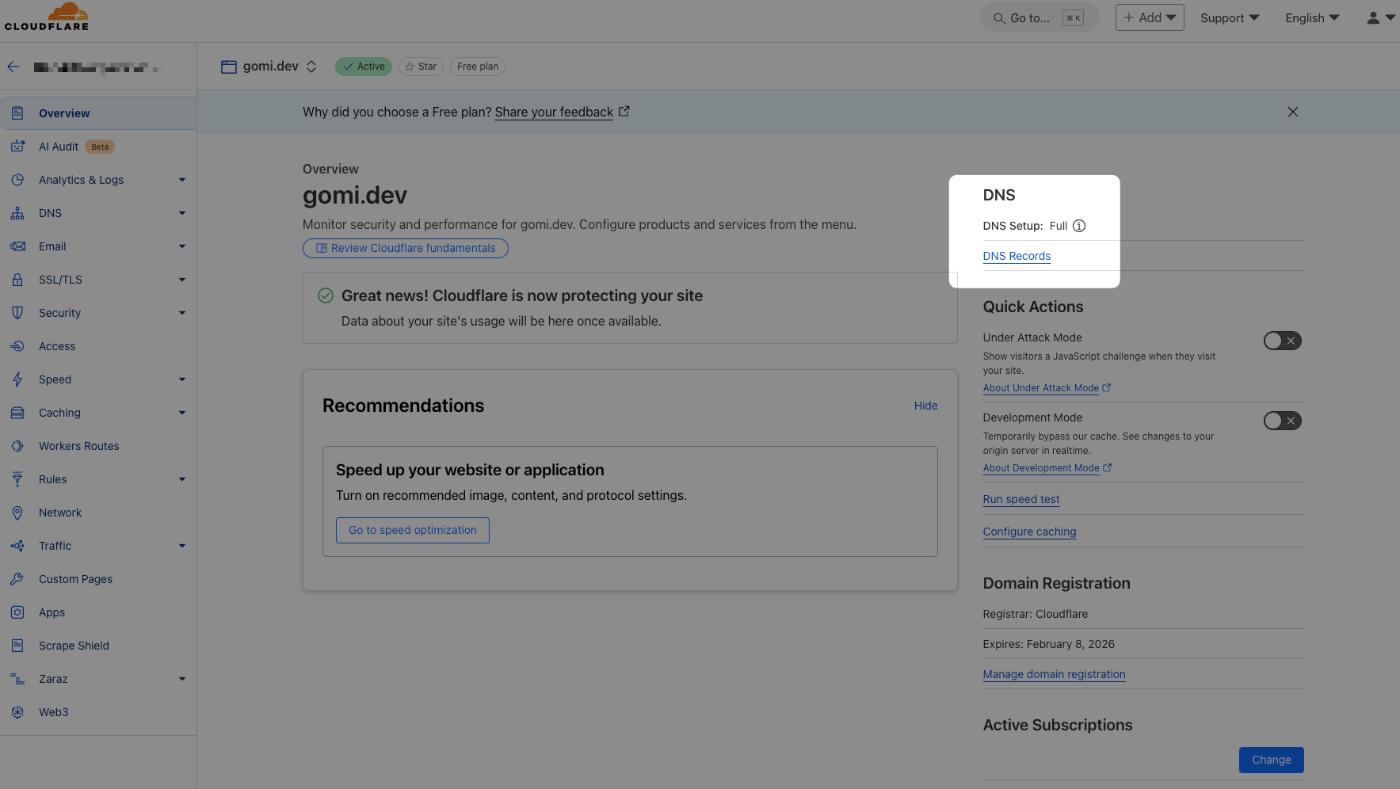Open About Under Attack Mode link
The image size is (1400, 789).
click(1047, 388)
